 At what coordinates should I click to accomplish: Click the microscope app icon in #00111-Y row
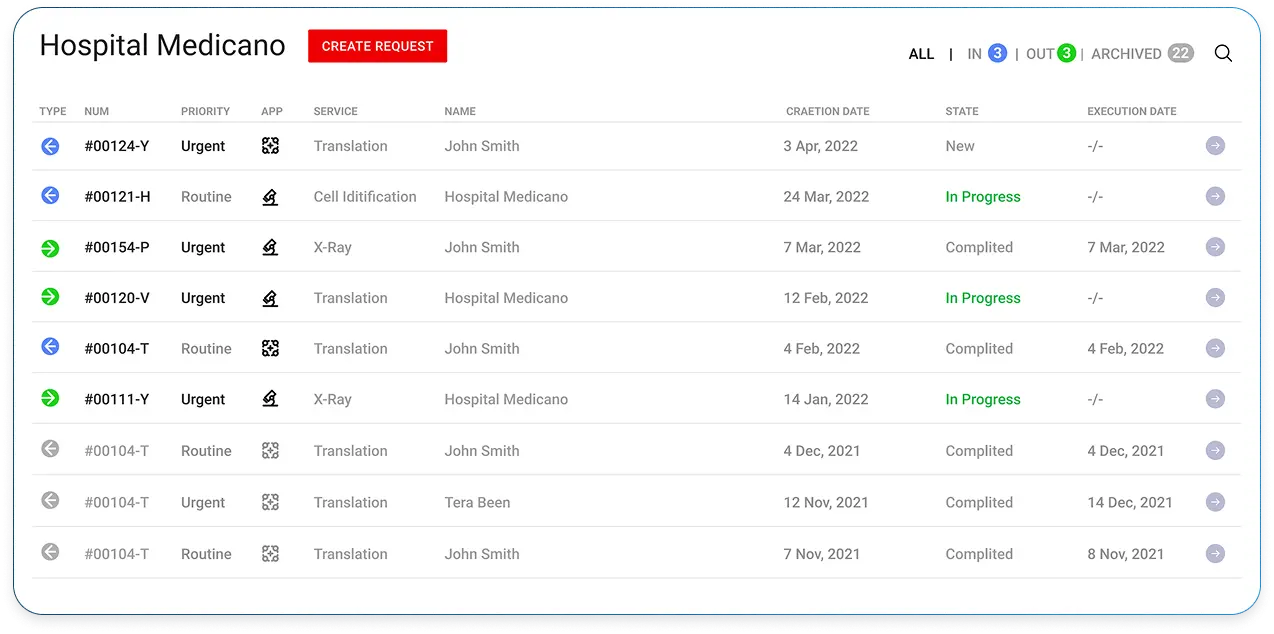click(x=270, y=399)
